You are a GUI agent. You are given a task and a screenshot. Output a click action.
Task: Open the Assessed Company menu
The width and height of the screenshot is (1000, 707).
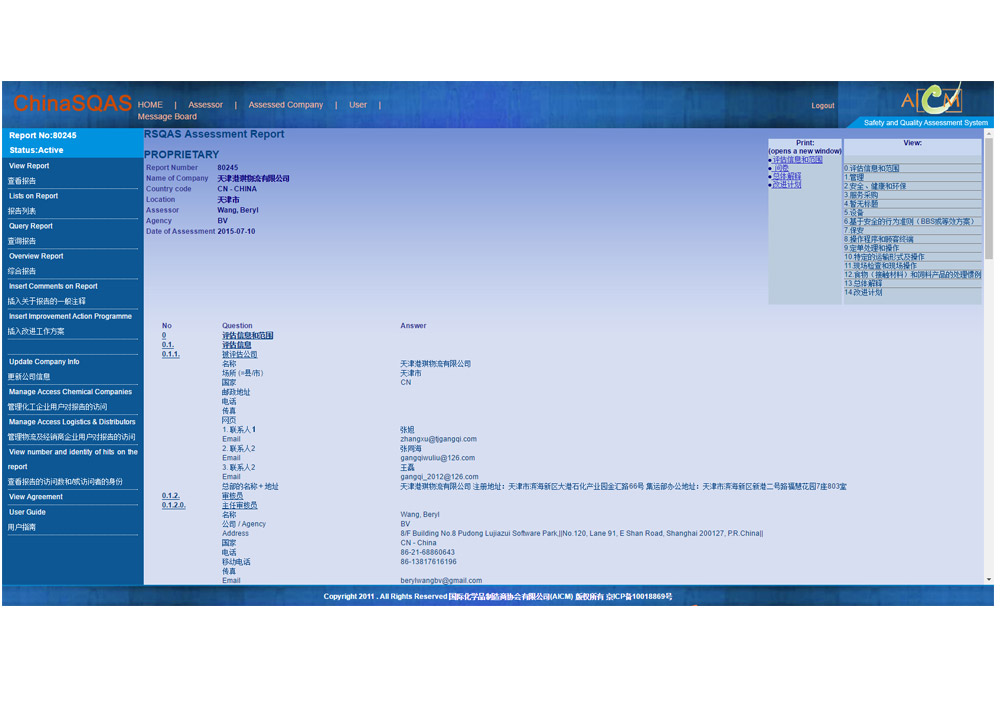285,105
